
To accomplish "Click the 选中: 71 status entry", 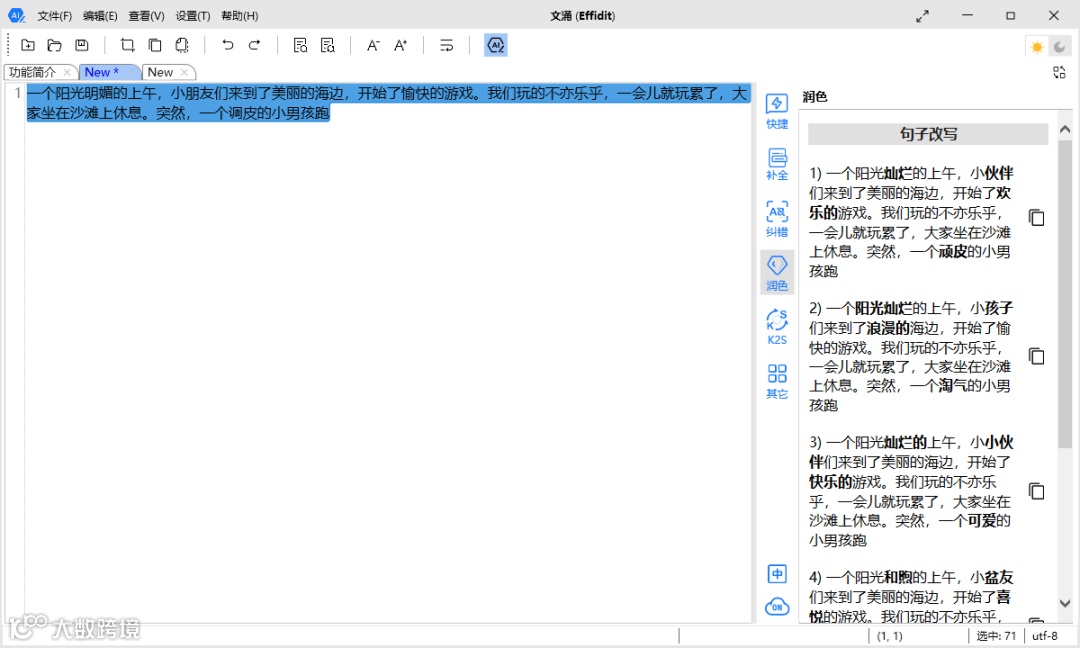I will [x=996, y=636].
